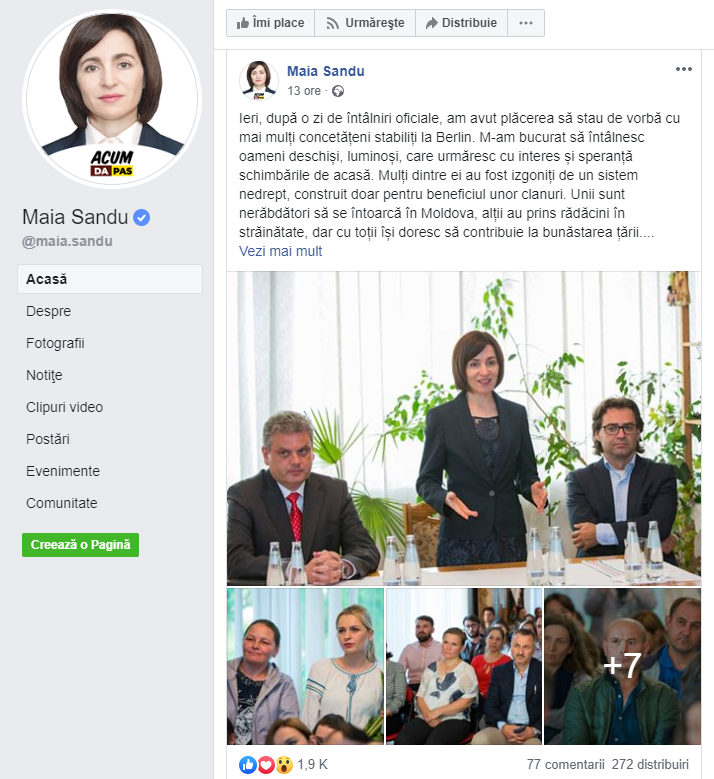Screen dimensions: 714x779
Task: Open the Clipuri video section in sidebar
Action: [64, 407]
